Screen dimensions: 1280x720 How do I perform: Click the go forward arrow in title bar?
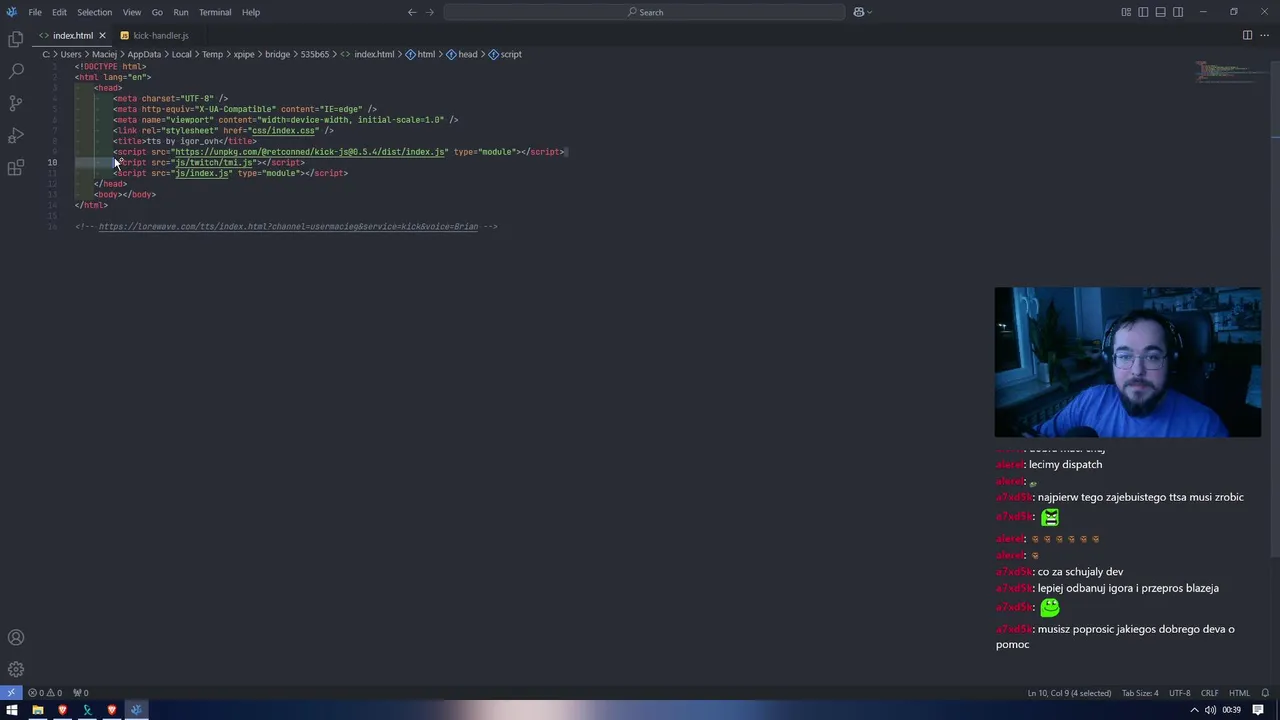click(x=430, y=12)
